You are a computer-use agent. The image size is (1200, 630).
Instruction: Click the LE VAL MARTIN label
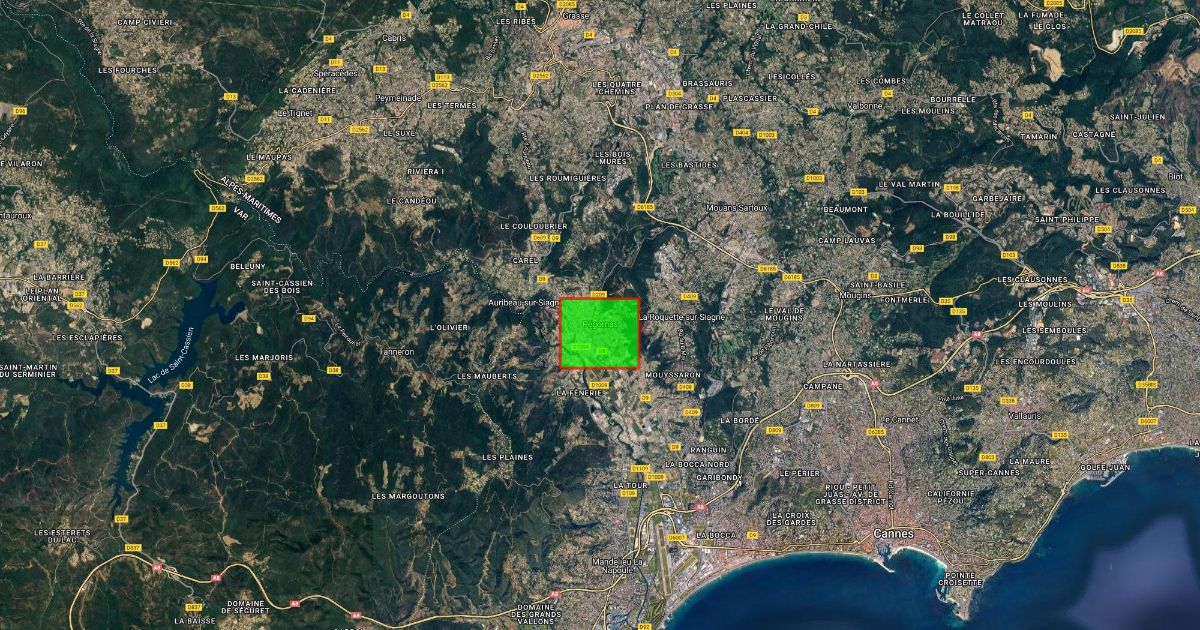(910, 184)
